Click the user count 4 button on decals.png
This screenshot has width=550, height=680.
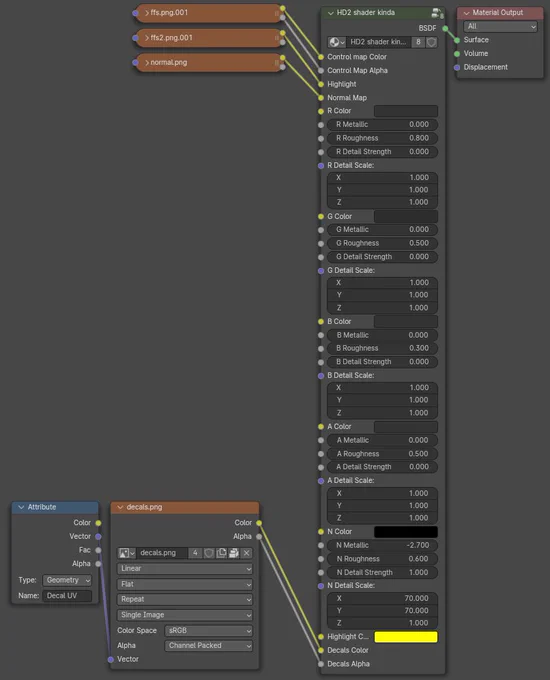tap(195, 553)
